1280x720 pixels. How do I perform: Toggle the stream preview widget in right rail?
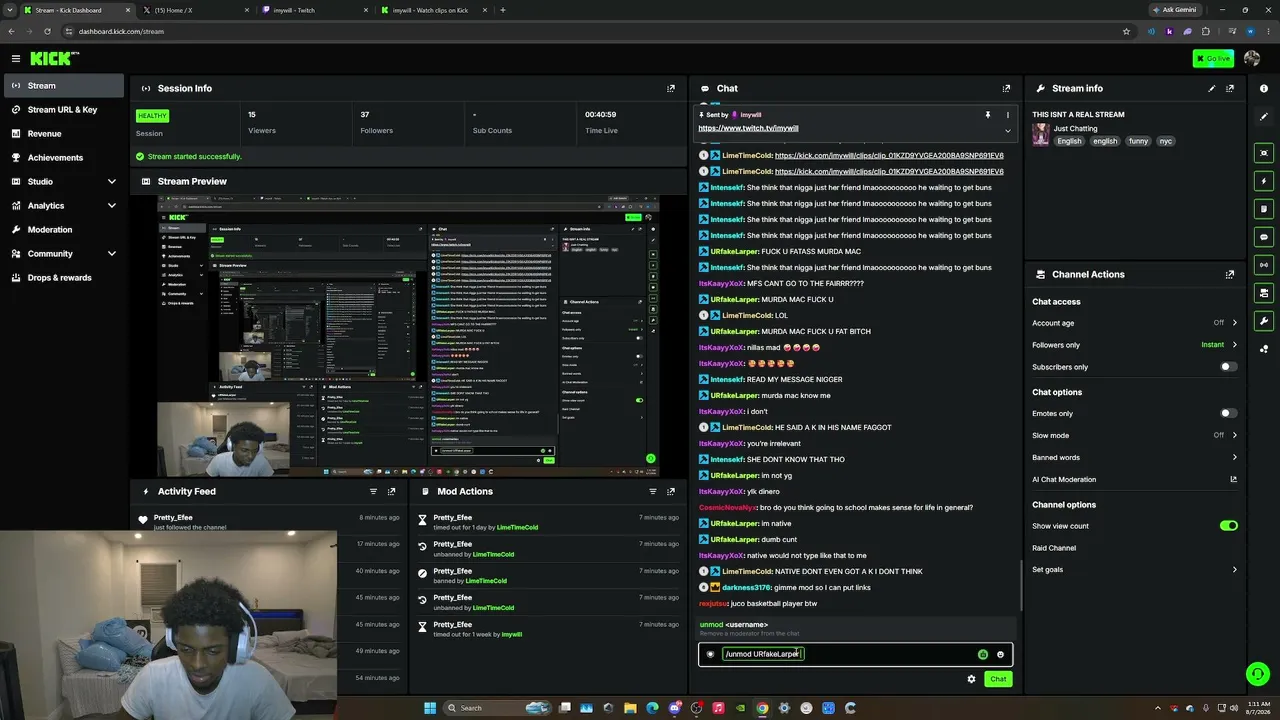tap(1264, 153)
